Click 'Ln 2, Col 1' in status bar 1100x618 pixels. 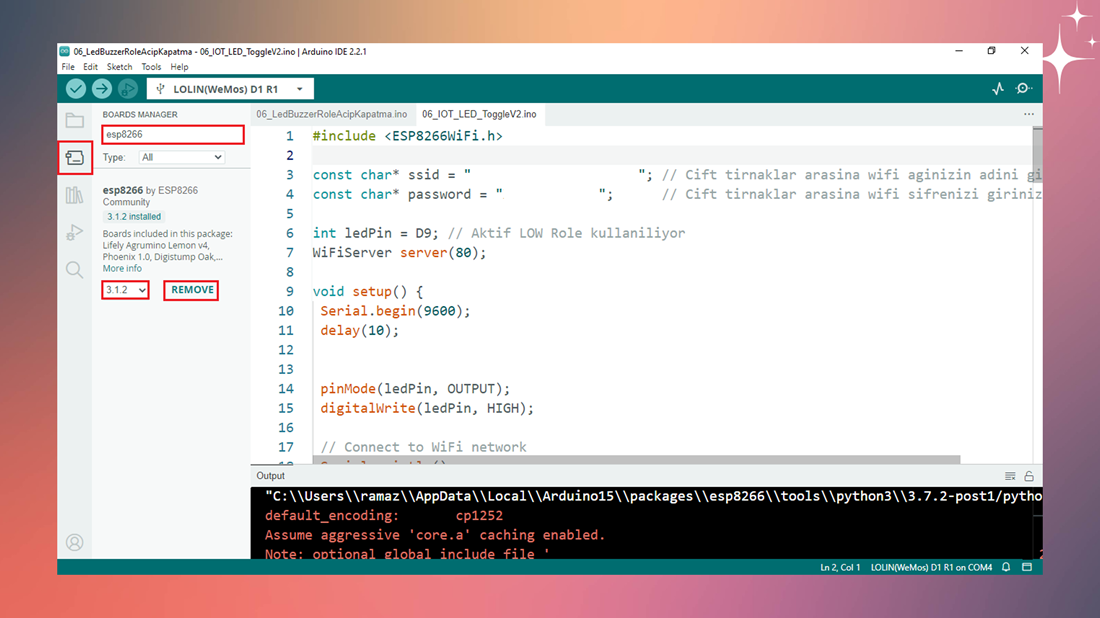point(840,567)
